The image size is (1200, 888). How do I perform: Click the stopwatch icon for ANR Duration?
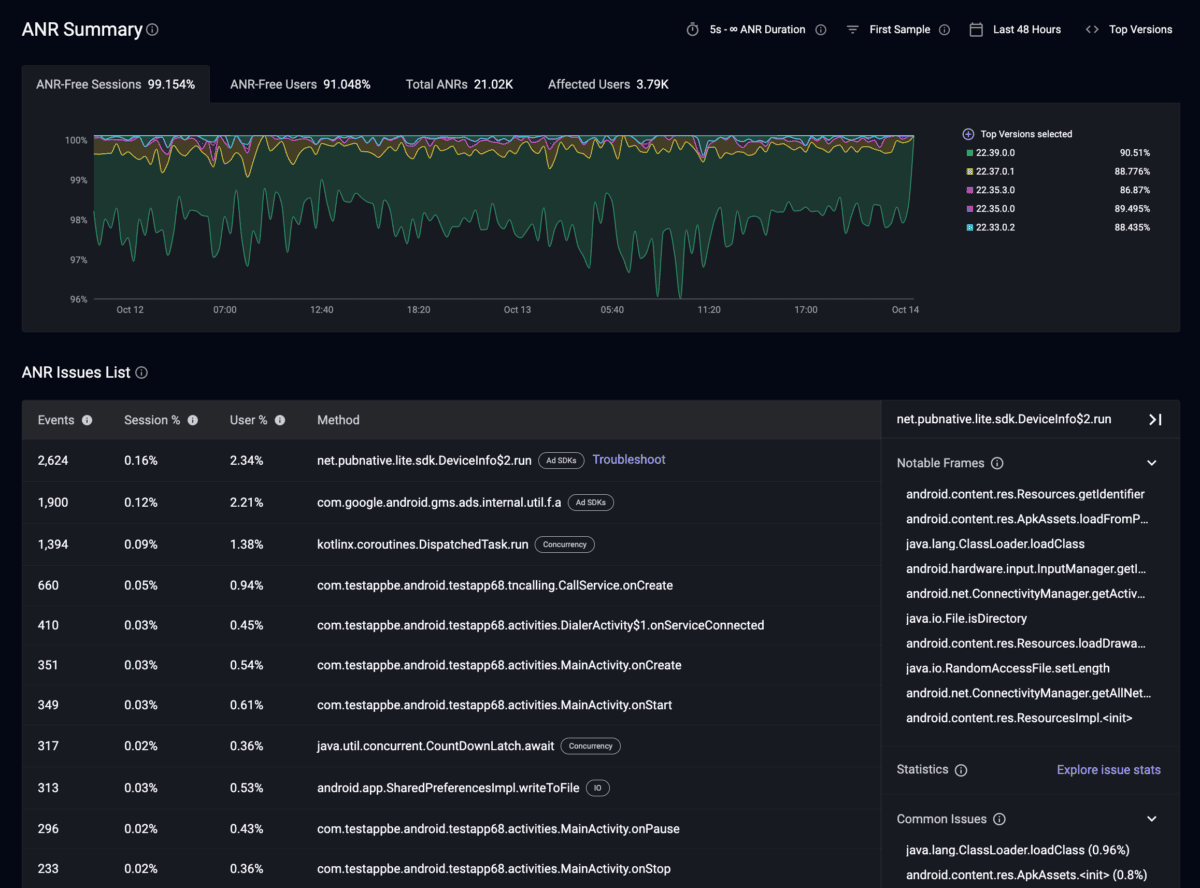point(692,30)
